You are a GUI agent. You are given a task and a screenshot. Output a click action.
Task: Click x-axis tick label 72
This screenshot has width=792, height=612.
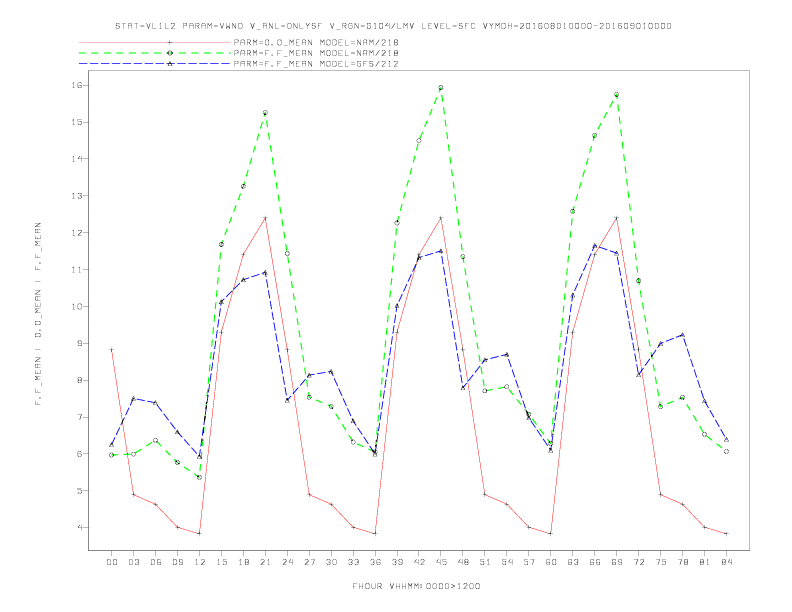tap(638, 562)
